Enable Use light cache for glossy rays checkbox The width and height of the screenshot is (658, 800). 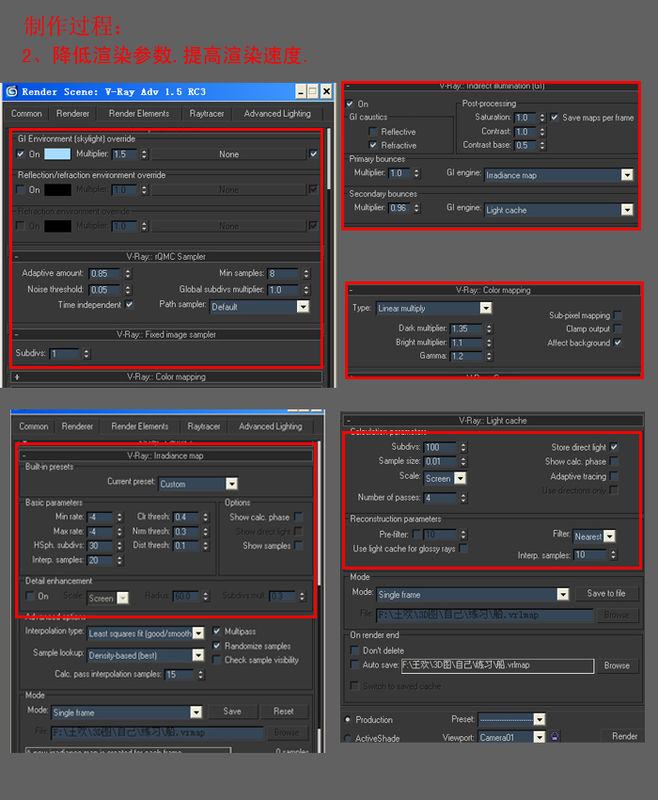tap(463, 548)
